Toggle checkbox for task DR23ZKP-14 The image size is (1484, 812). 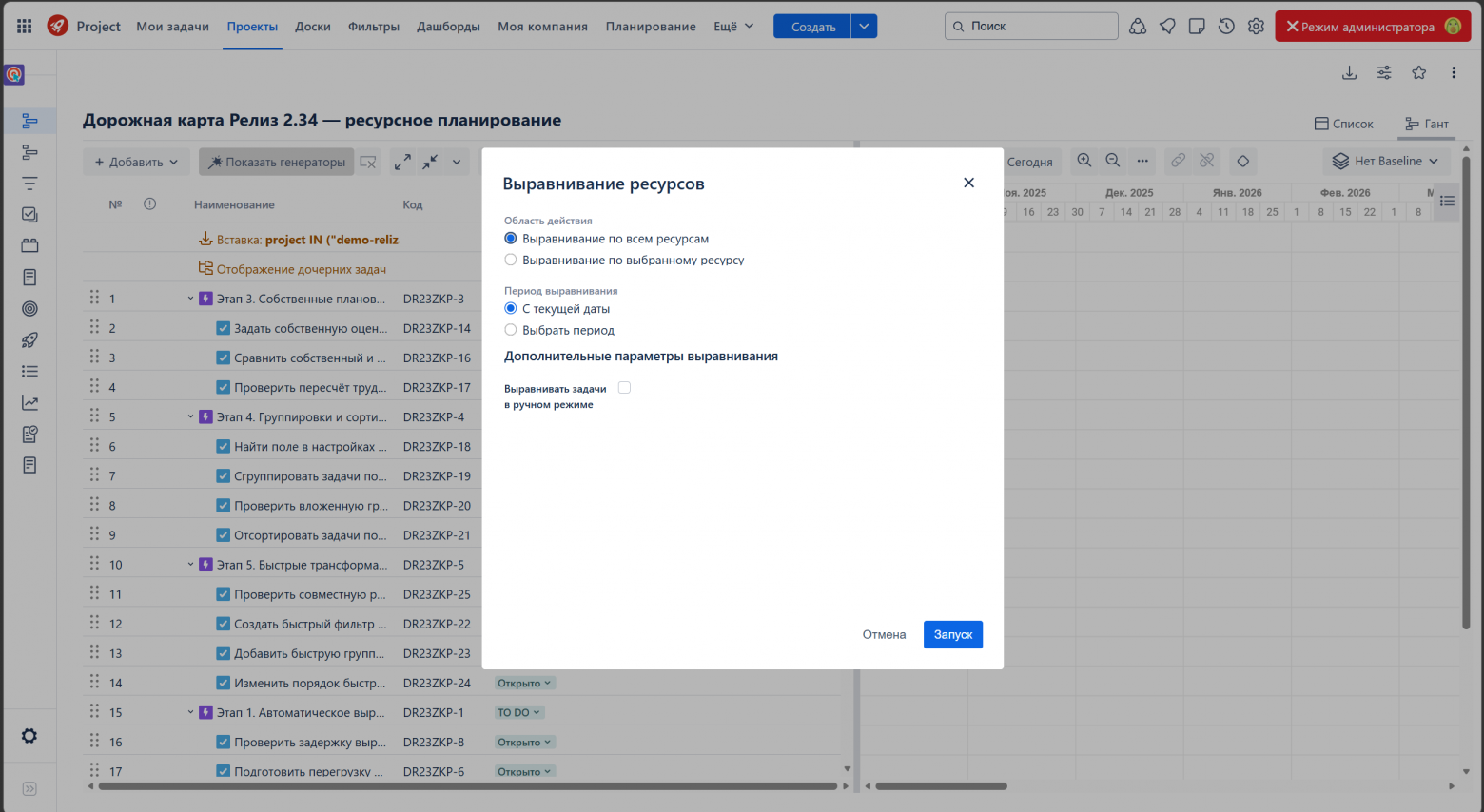(223, 328)
